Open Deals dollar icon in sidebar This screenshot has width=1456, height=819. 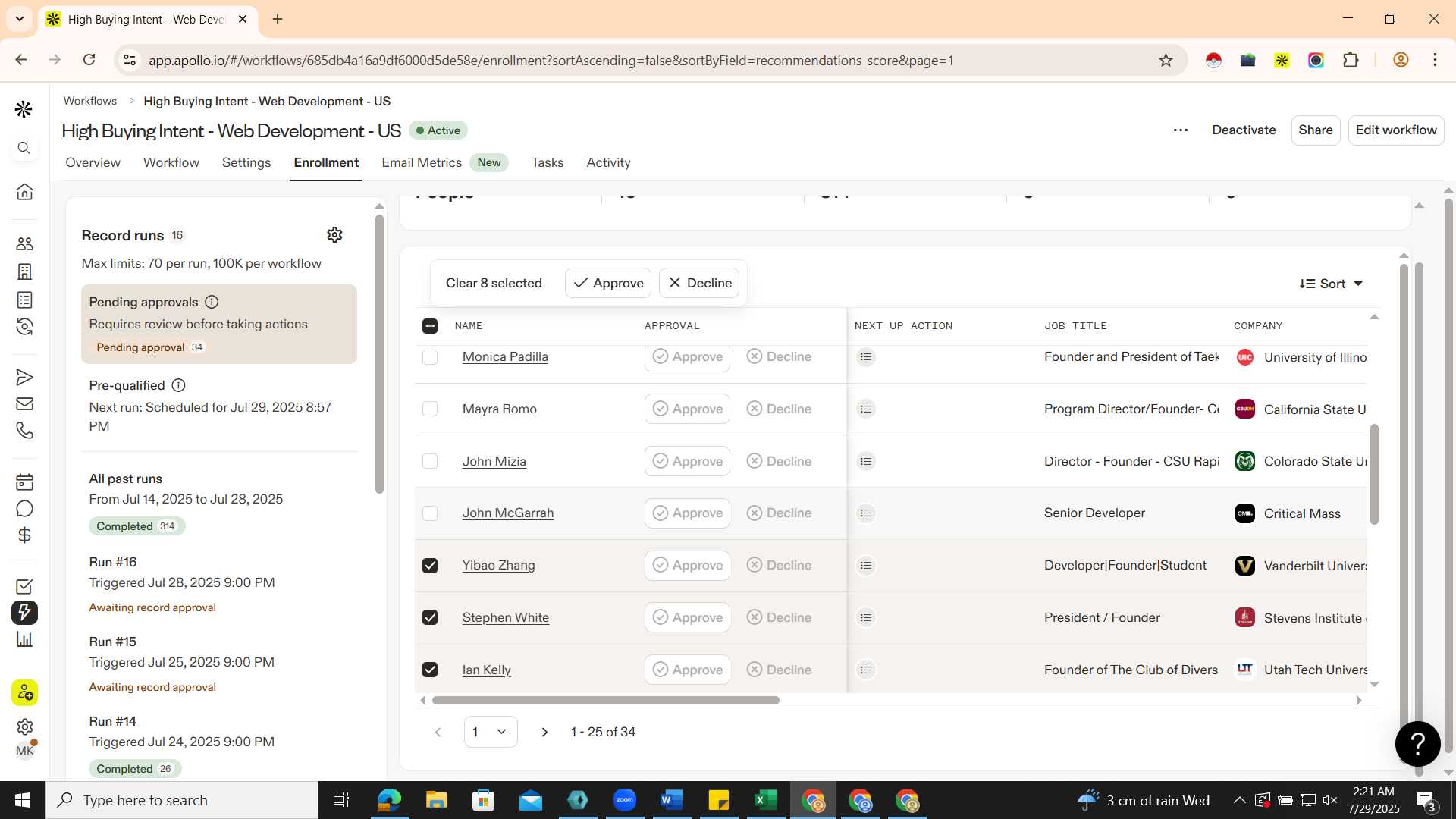pos(24,535)
